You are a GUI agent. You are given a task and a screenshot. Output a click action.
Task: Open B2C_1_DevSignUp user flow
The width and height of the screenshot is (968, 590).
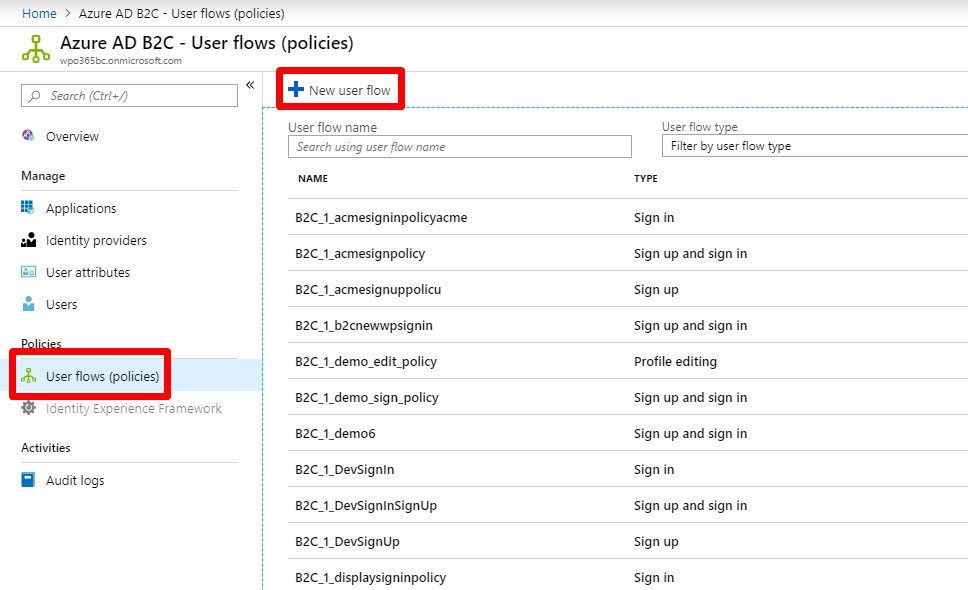point(347,542)
